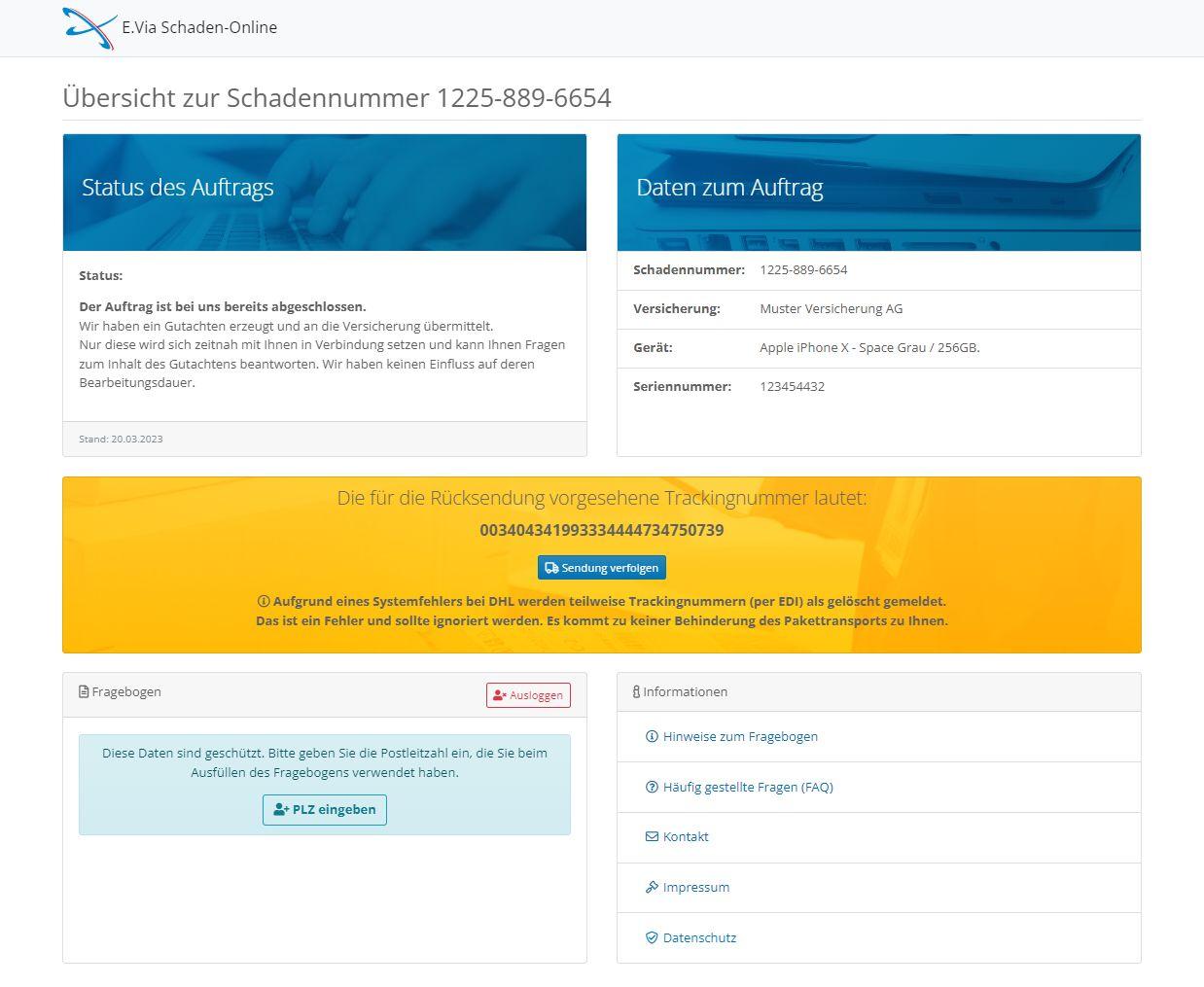This screenshot has height=987, width=1204.
Task: Click the red user icon on Ausloggen button
Action: (500, 694)
